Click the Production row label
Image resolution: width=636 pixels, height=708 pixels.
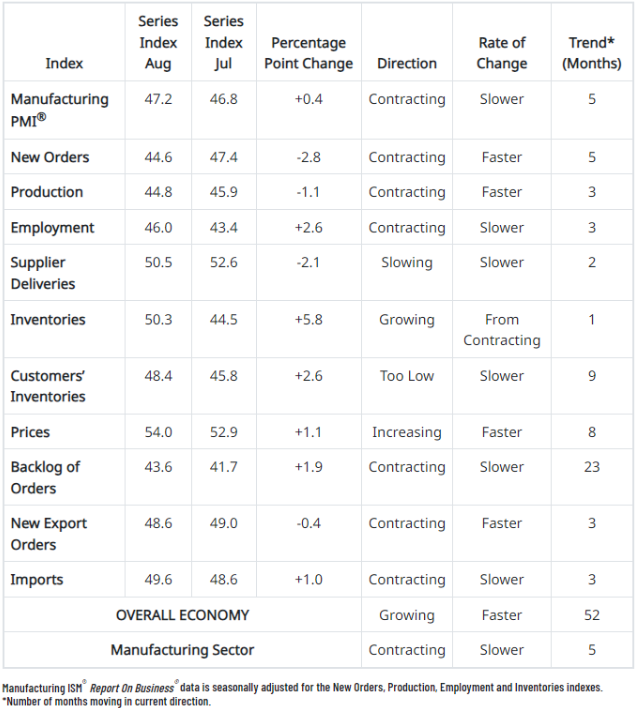(47, 192)
